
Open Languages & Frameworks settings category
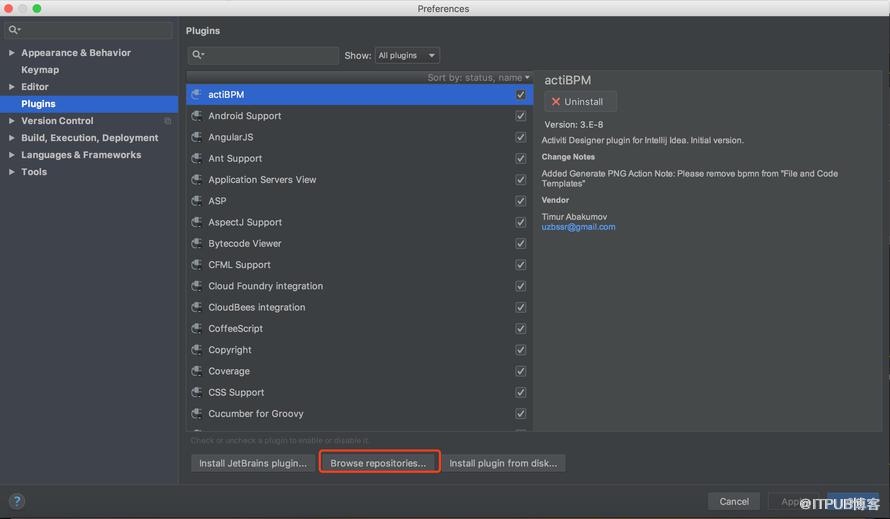81,154
